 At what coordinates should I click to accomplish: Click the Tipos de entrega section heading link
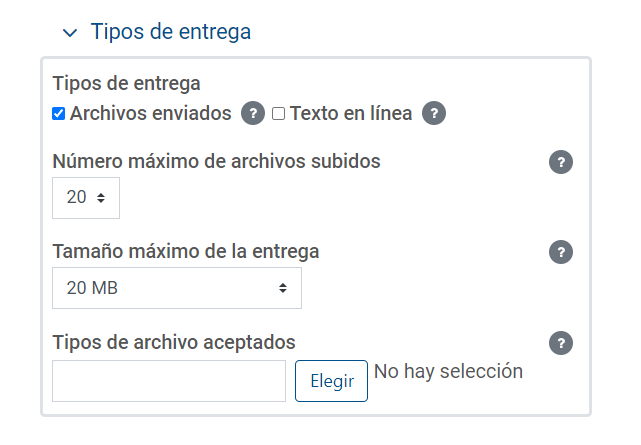(170, 32)
